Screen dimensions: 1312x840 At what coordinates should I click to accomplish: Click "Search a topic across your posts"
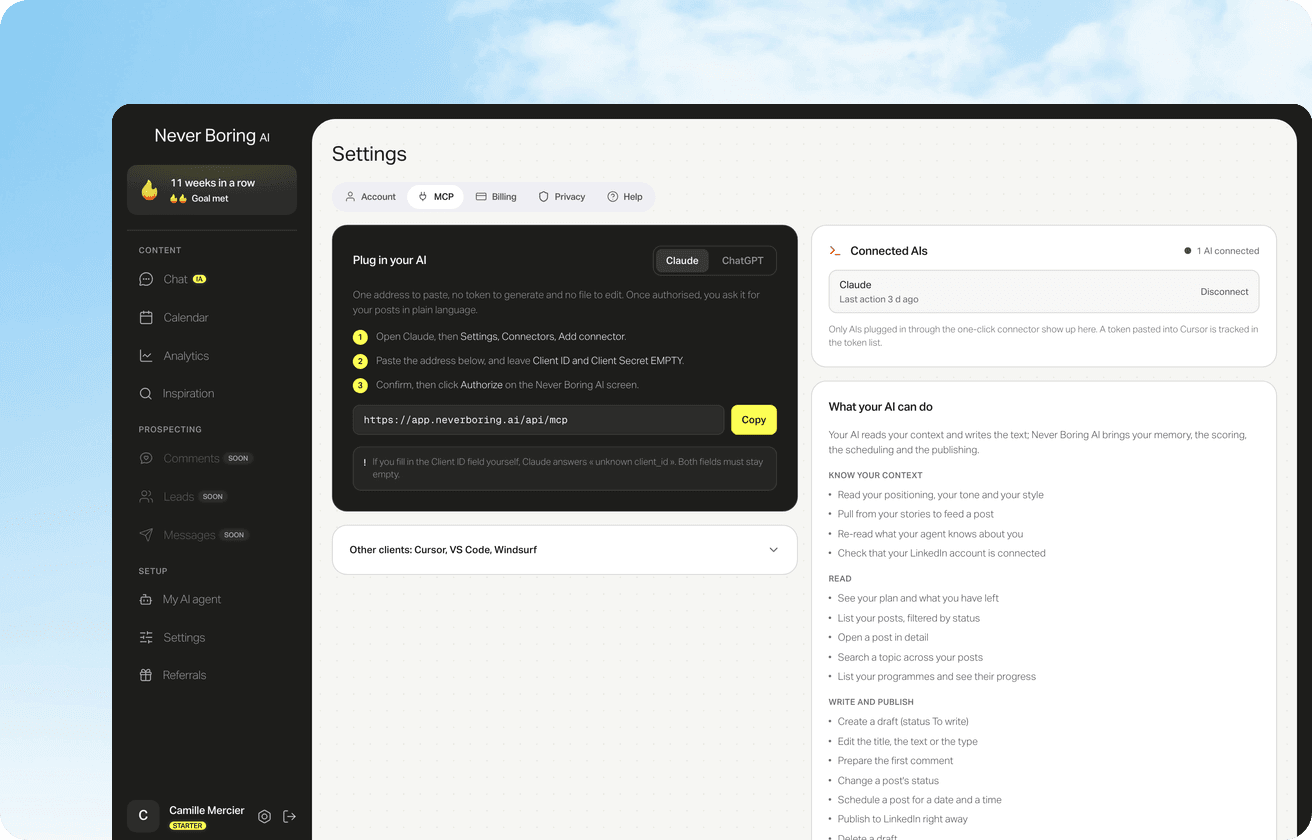coord(910,657)
